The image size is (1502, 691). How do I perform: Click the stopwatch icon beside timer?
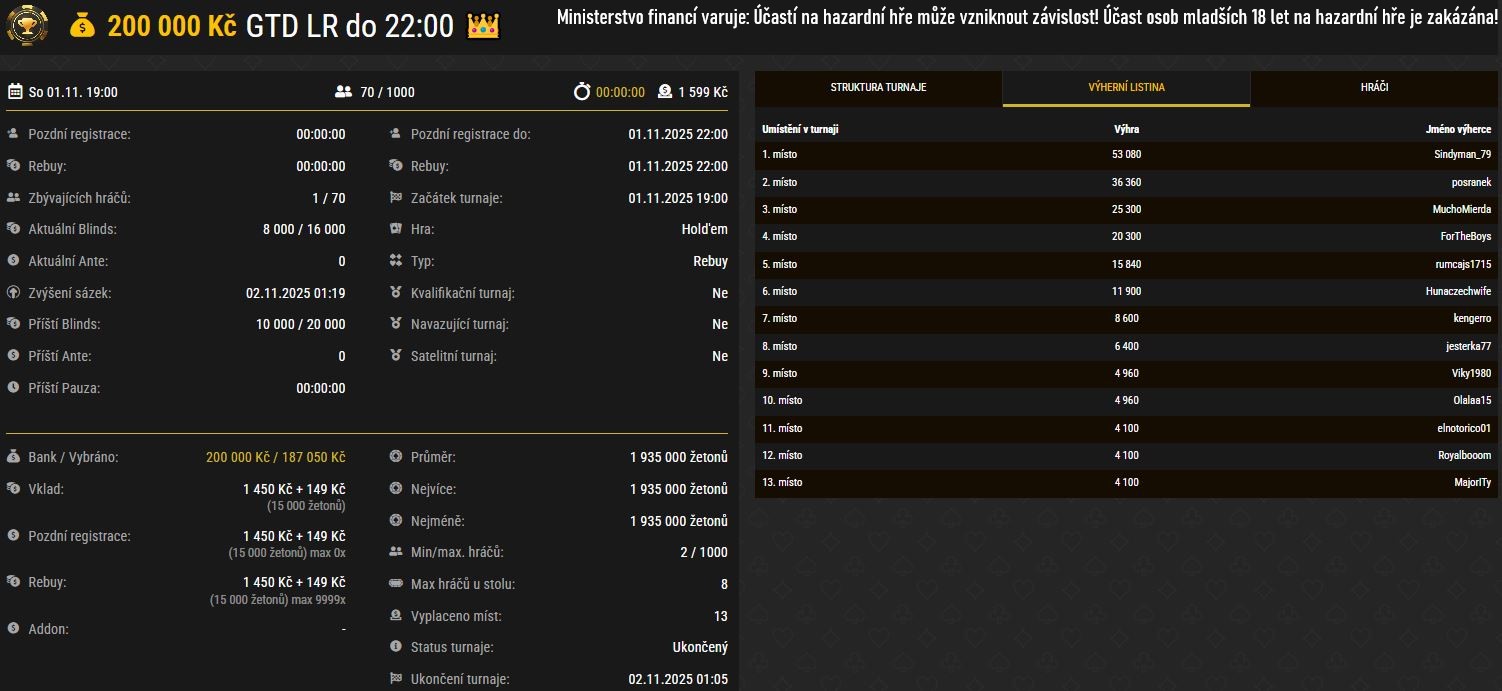pos(582,92)
